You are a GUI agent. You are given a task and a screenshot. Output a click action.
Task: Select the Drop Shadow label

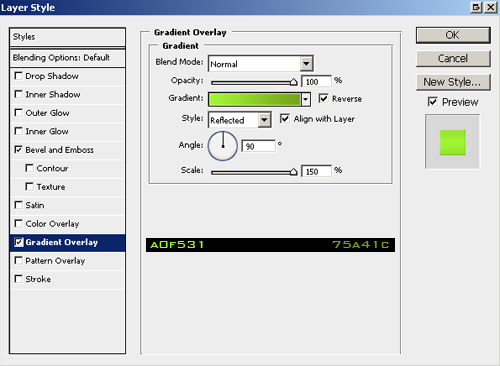[52, 76]
